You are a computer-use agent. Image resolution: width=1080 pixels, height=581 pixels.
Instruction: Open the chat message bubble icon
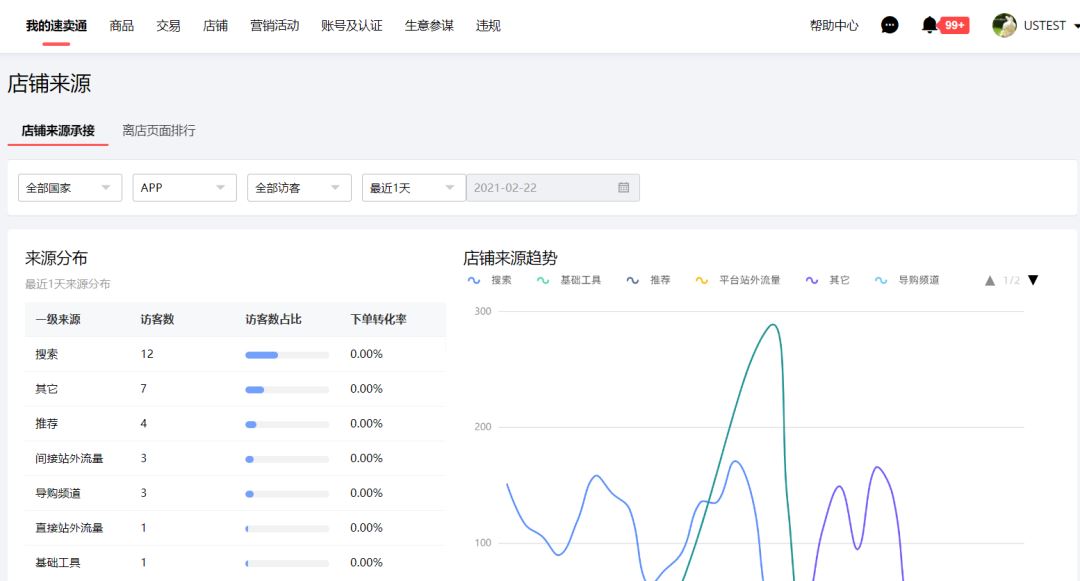click(889, 25)
